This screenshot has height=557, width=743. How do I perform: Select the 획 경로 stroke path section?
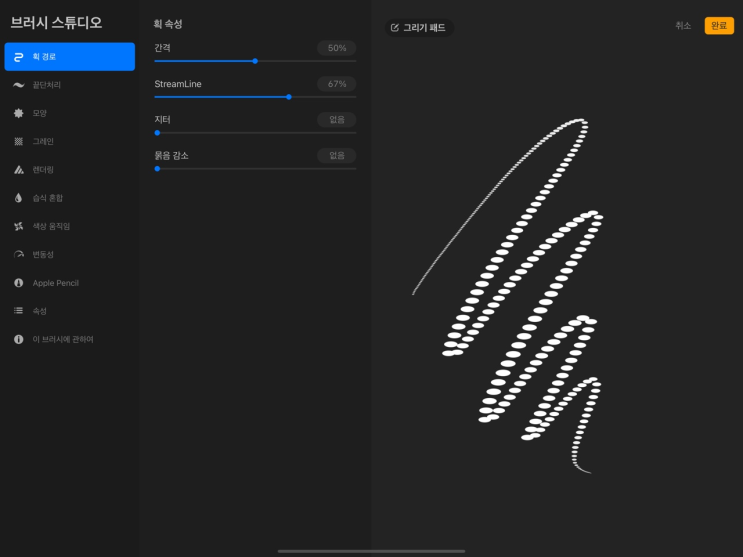pyautogui.click(x=70, y=56)
